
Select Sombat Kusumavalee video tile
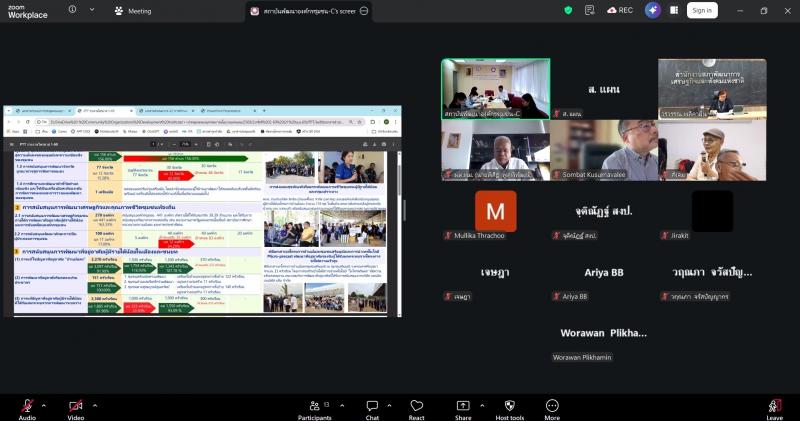tap(604, 150)
